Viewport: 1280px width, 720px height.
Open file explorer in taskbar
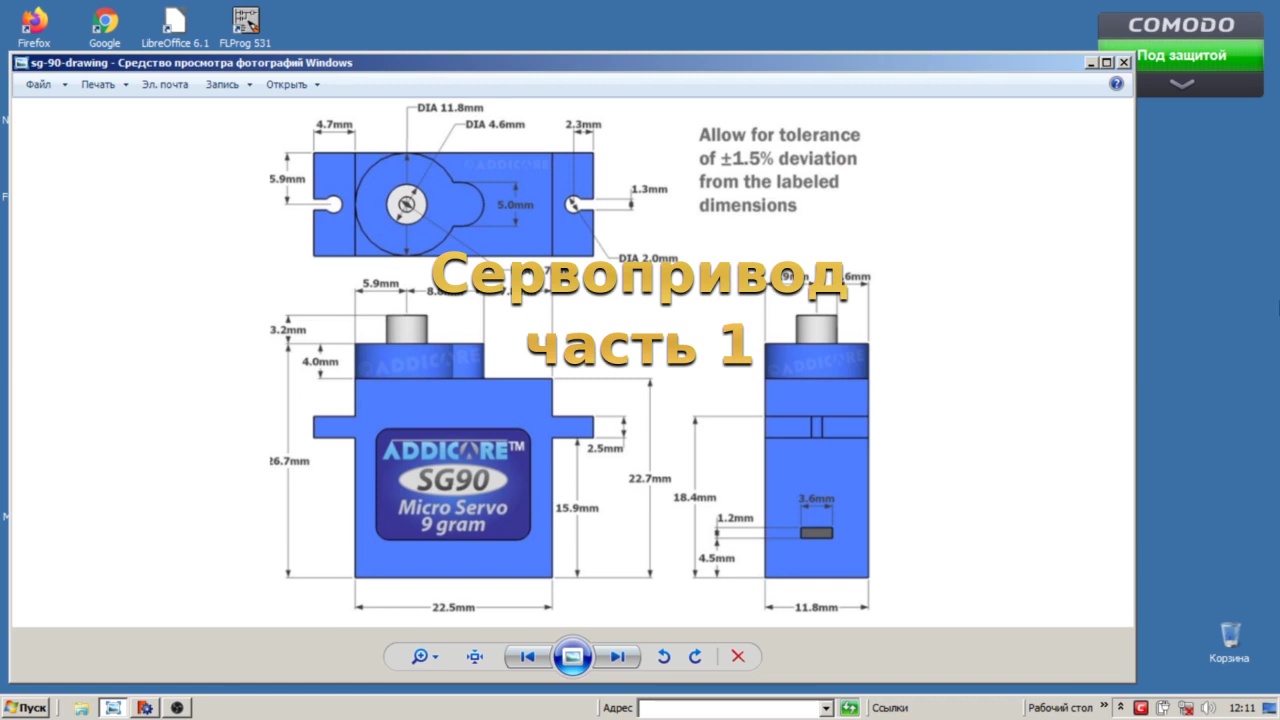point(81,708)
